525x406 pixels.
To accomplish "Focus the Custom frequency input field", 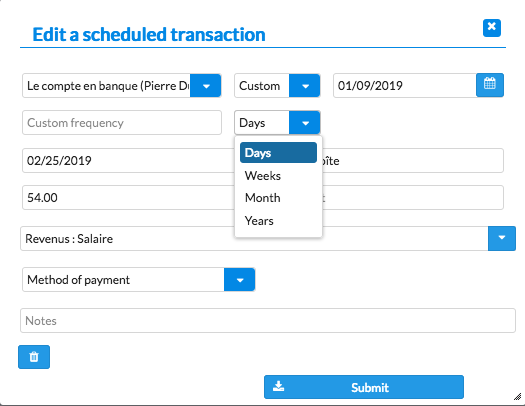I will pyautogui.click(x=122, y=123).
